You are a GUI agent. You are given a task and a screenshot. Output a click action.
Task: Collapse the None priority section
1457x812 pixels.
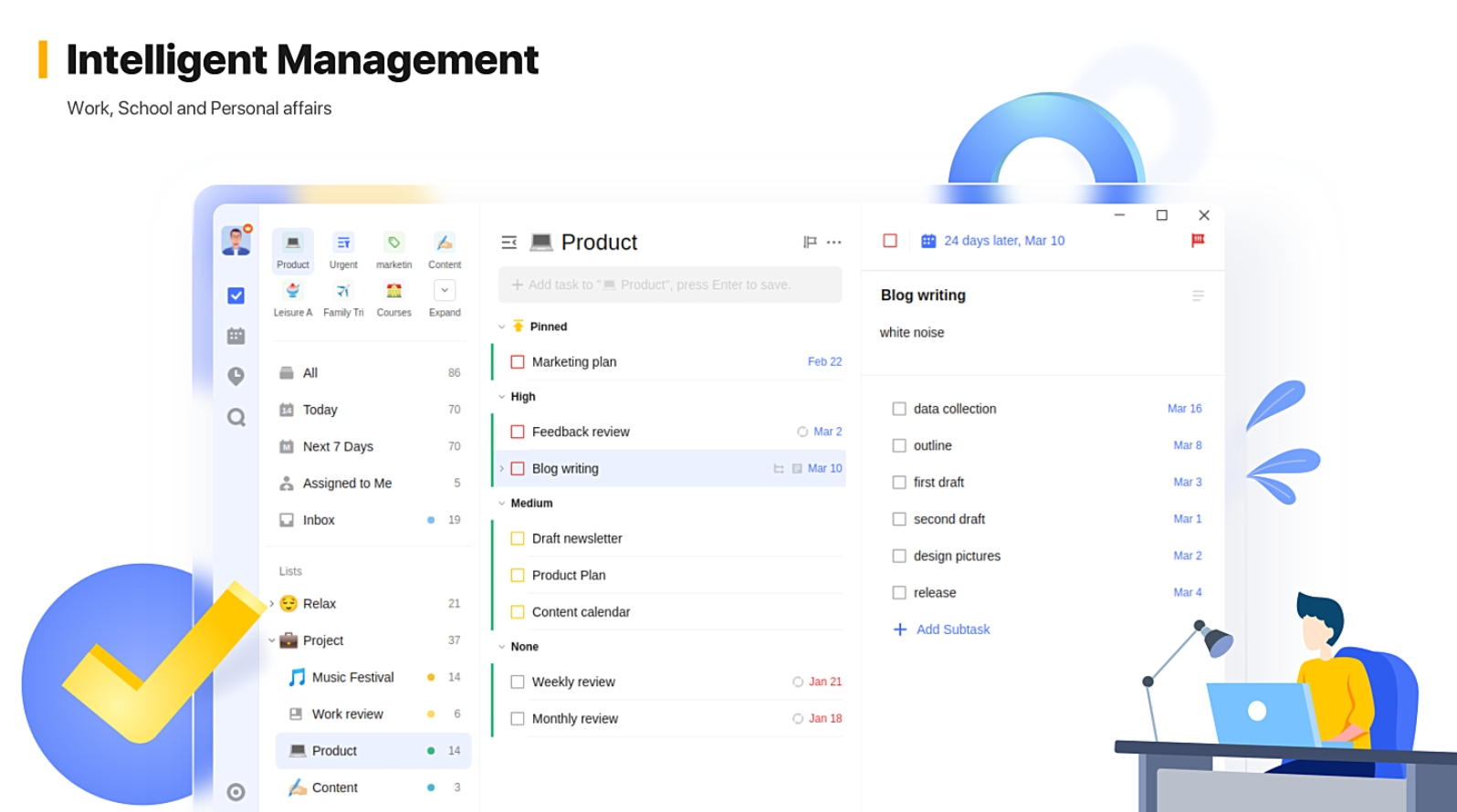[x=502, y=647]
